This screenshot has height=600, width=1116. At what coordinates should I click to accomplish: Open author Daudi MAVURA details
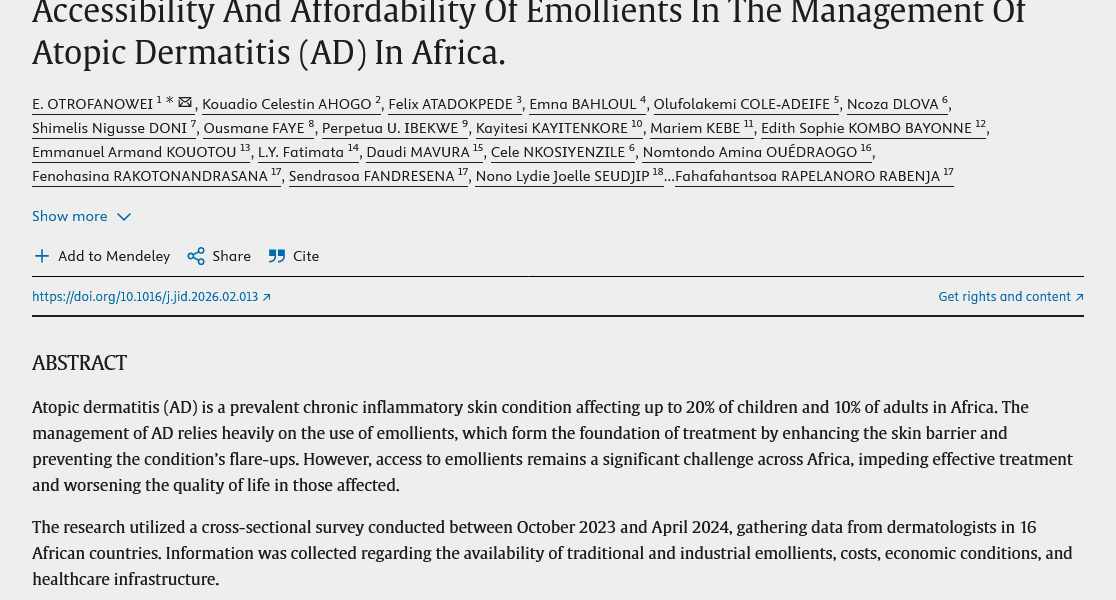417,152
